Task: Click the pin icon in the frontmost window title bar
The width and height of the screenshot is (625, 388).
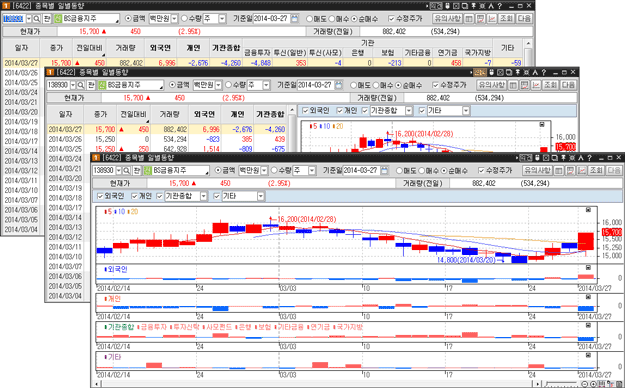Action: 563,158
